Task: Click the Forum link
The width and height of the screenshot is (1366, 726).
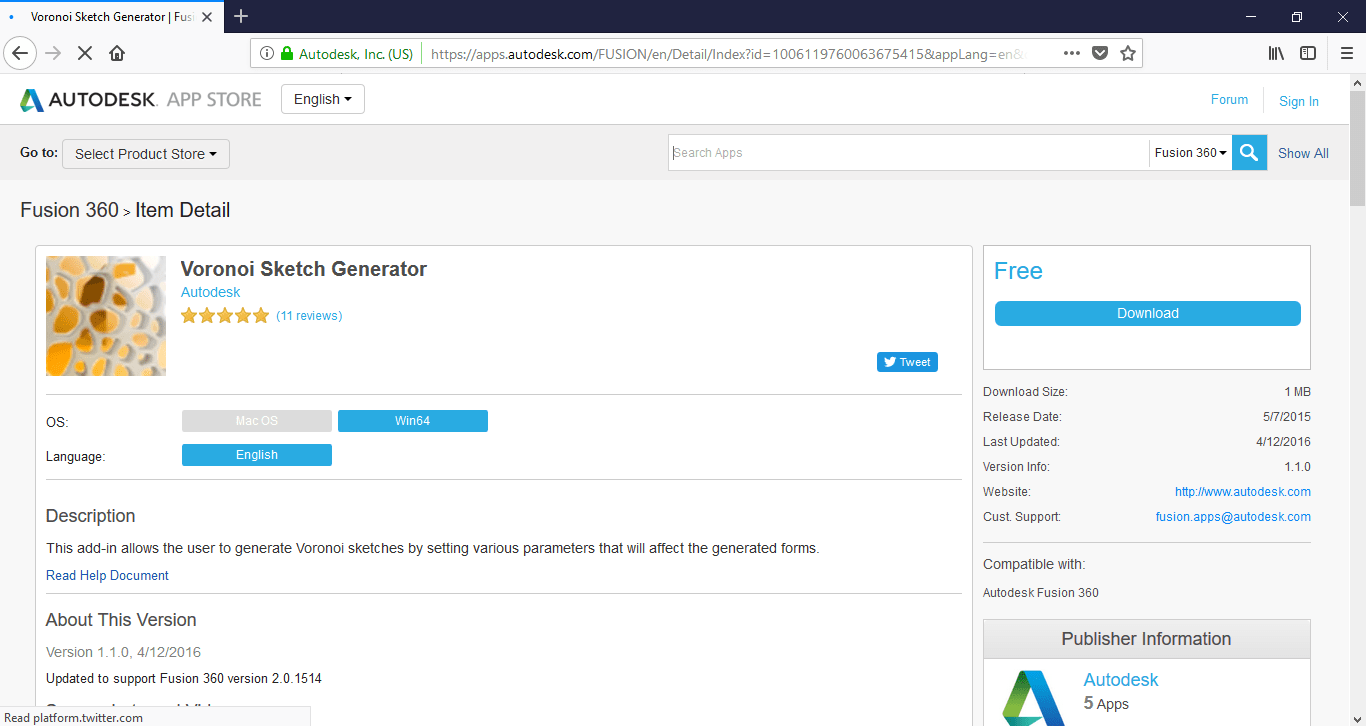Action: pos(1229,100)
